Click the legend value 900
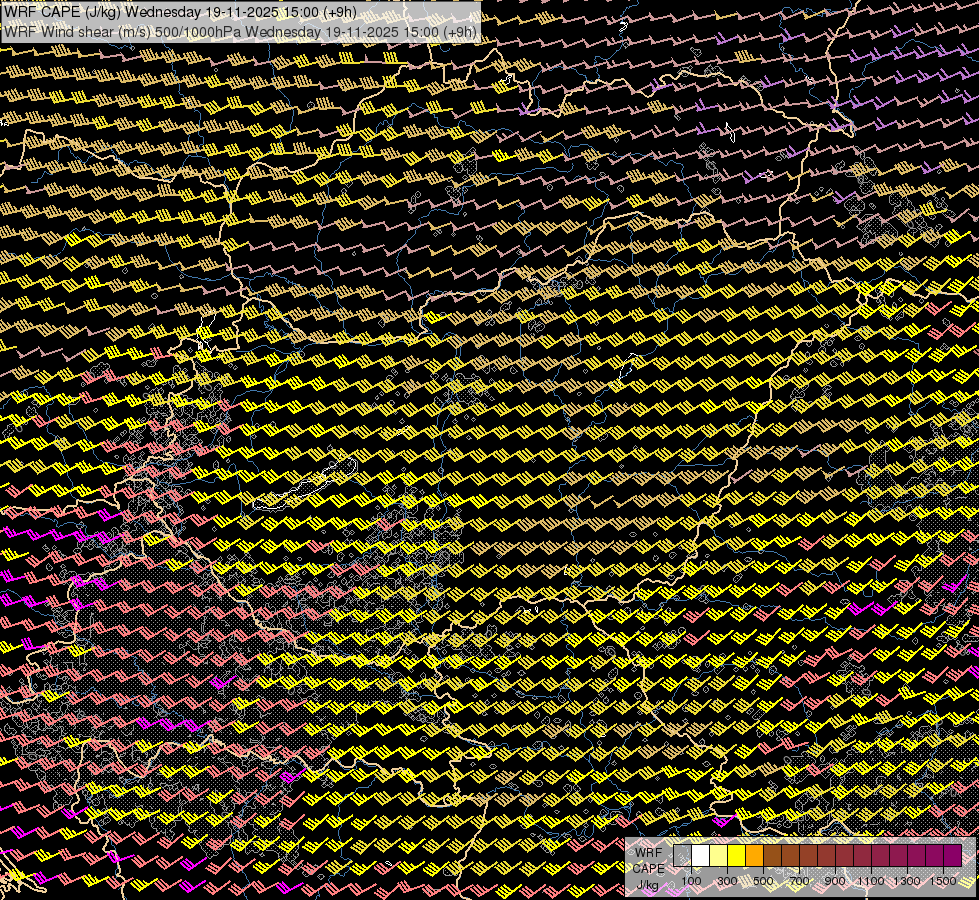979x900 pixels. [835, 881]
